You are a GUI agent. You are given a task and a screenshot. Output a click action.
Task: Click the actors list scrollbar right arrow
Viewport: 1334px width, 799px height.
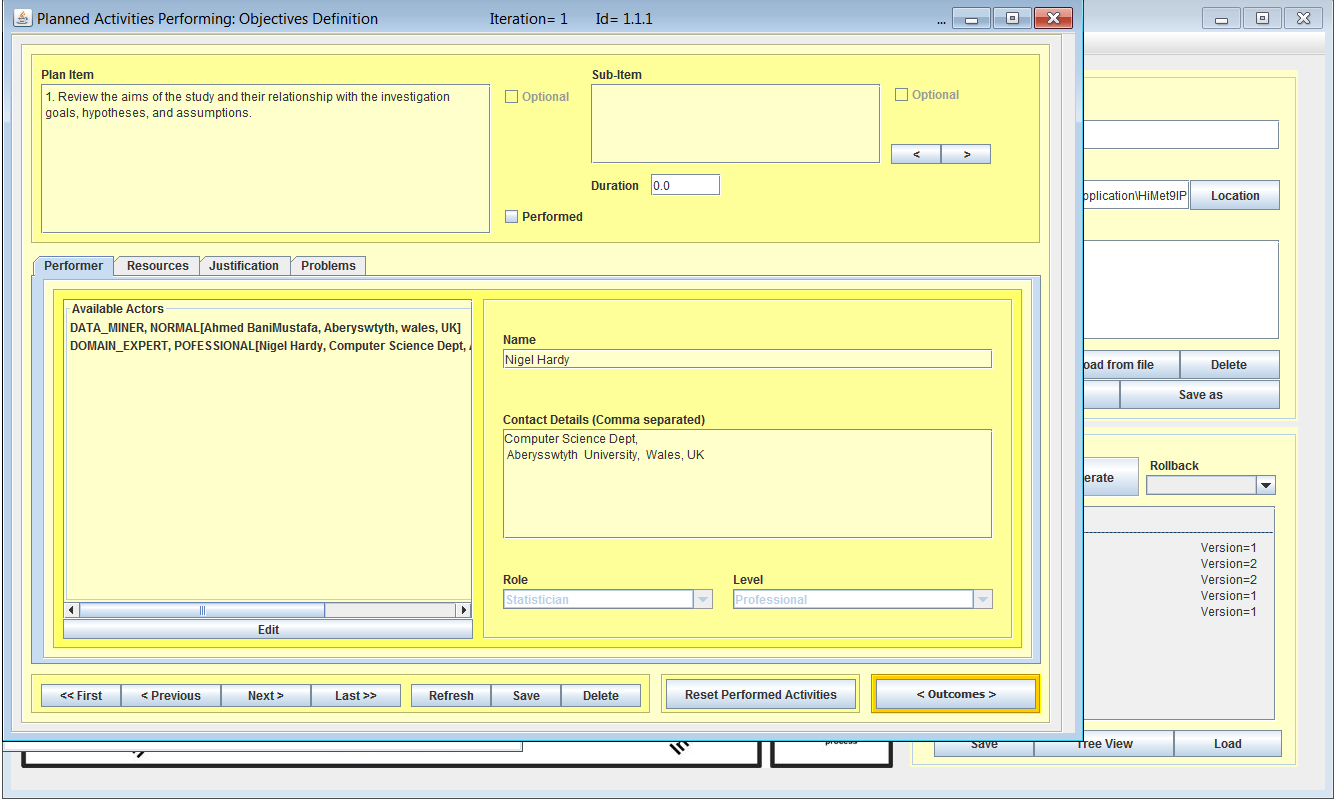[463, 610]
